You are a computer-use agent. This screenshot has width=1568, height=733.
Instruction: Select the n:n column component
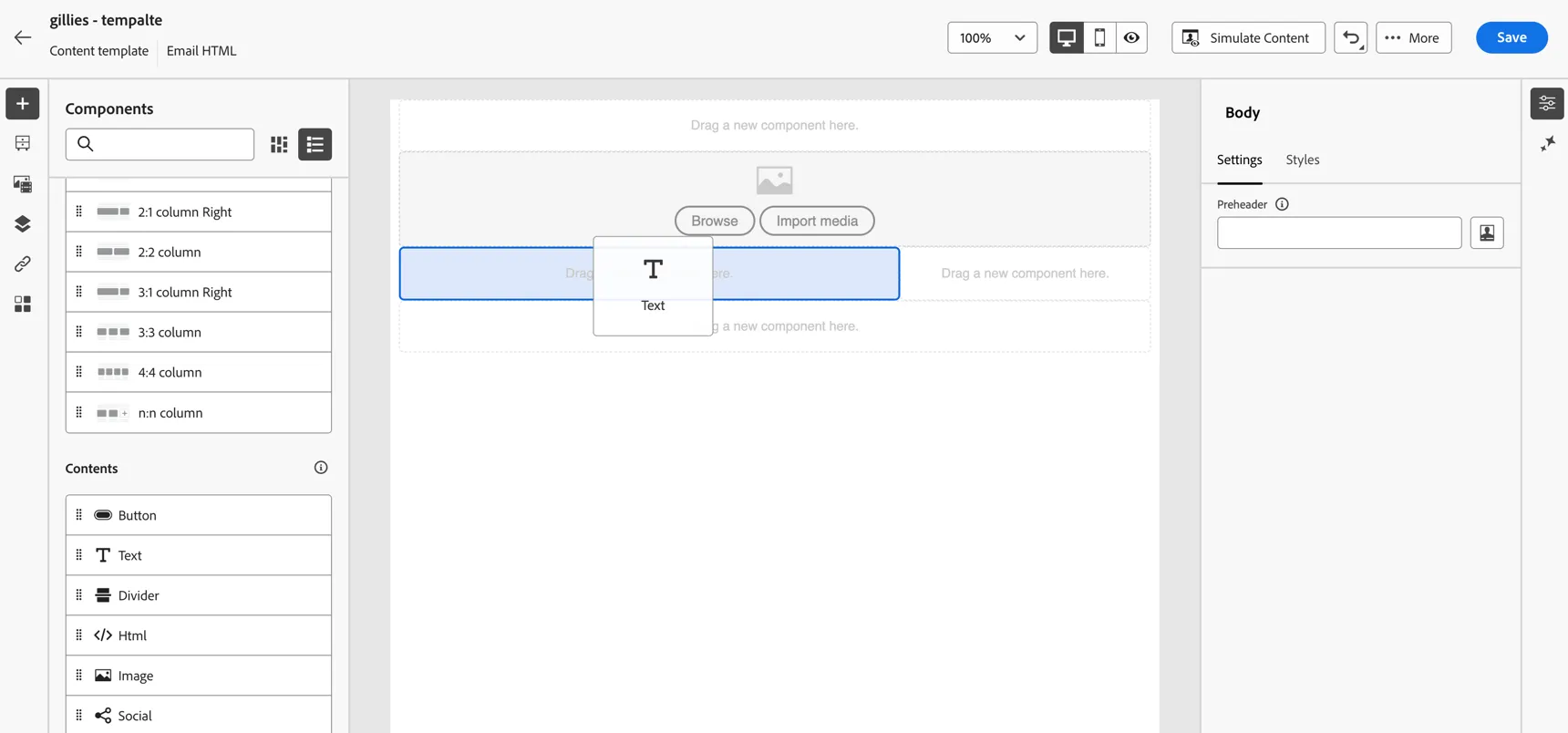tap(199, 412)
